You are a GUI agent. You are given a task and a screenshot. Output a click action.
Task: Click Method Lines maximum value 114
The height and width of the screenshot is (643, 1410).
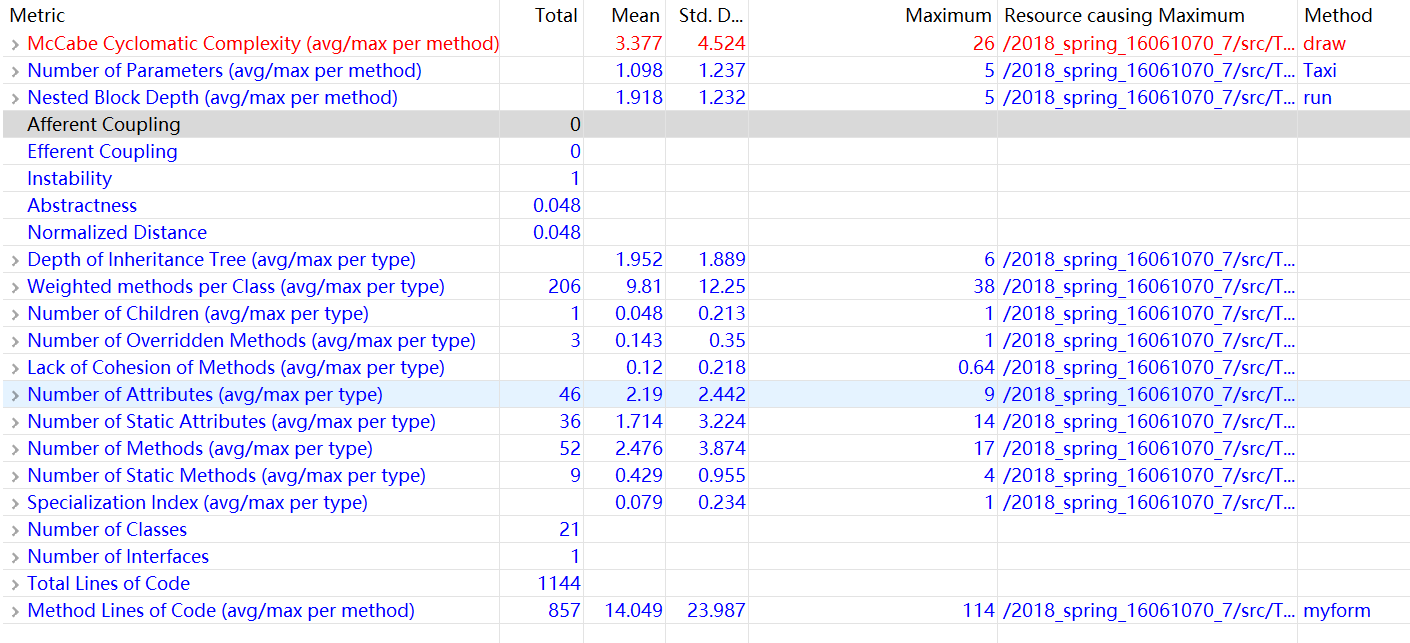978,611
